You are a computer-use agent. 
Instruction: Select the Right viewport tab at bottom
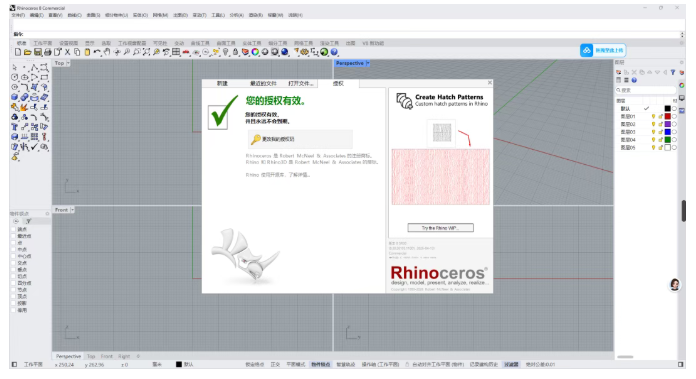[124, 356]
